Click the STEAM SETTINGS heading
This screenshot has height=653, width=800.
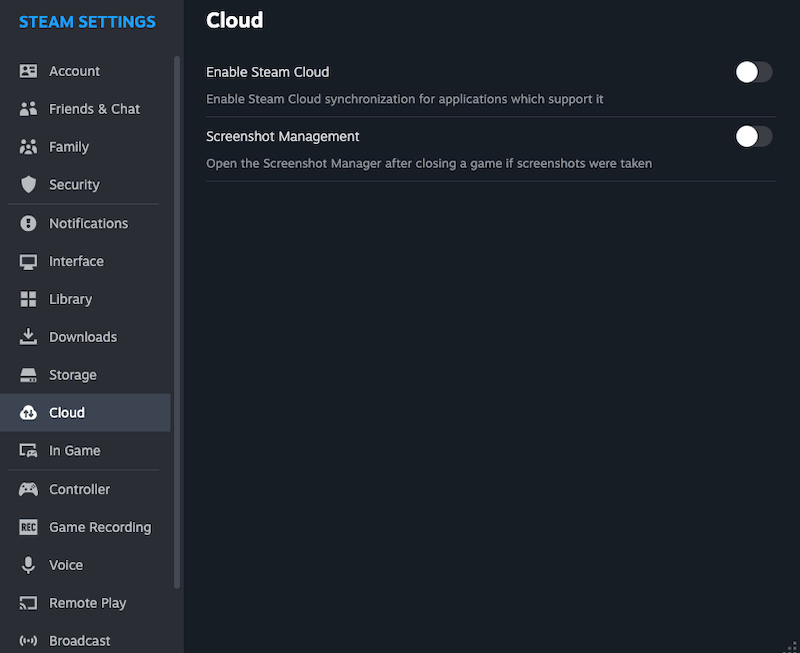click(x=87, y=22)
